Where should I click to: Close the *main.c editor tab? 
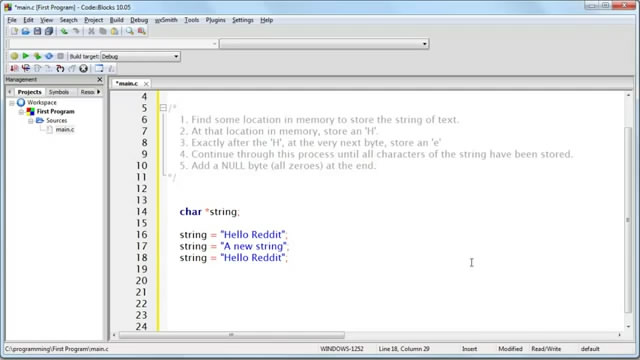coord(146,84)
